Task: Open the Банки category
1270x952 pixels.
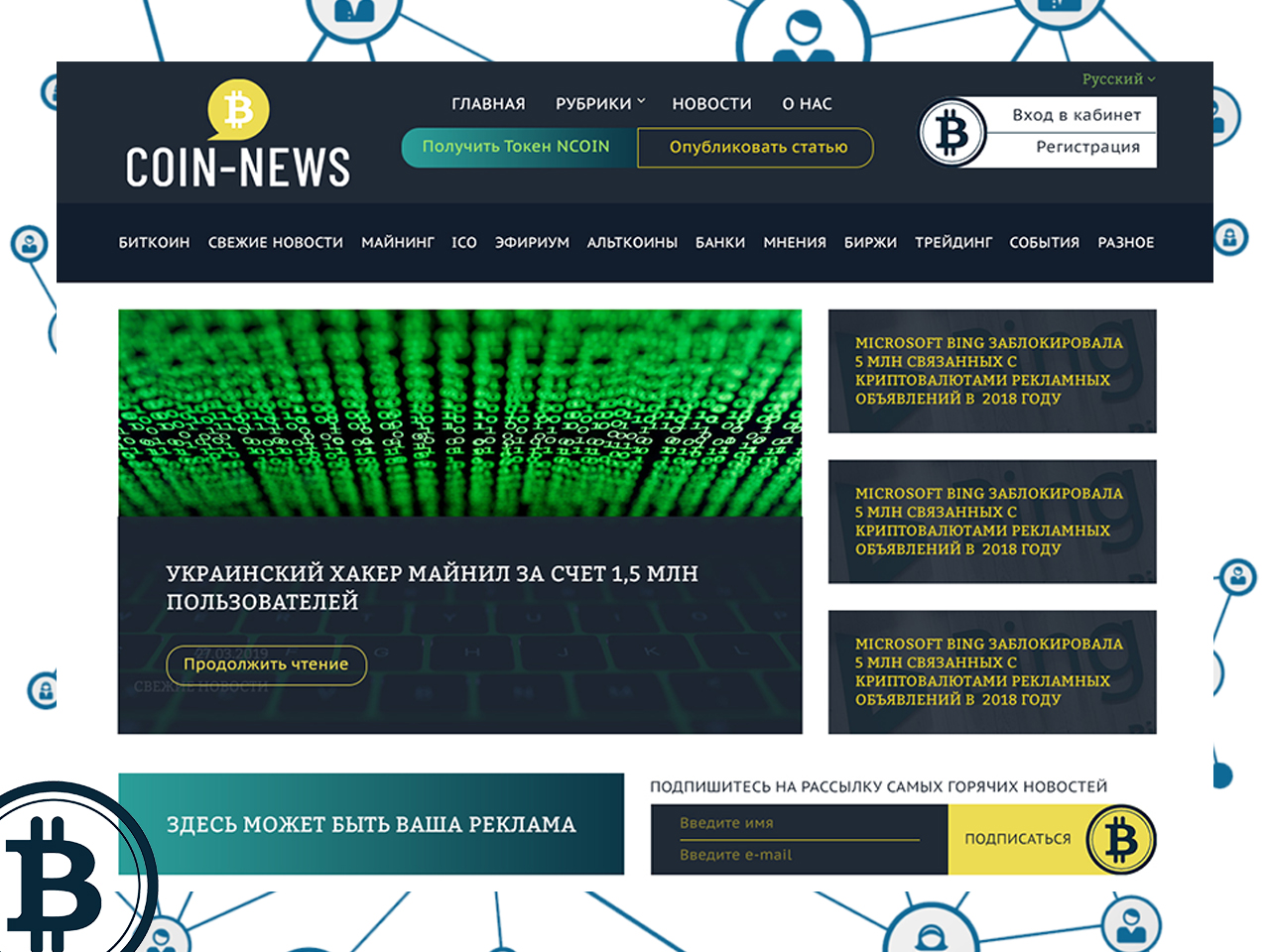Action: click(720, 242)
